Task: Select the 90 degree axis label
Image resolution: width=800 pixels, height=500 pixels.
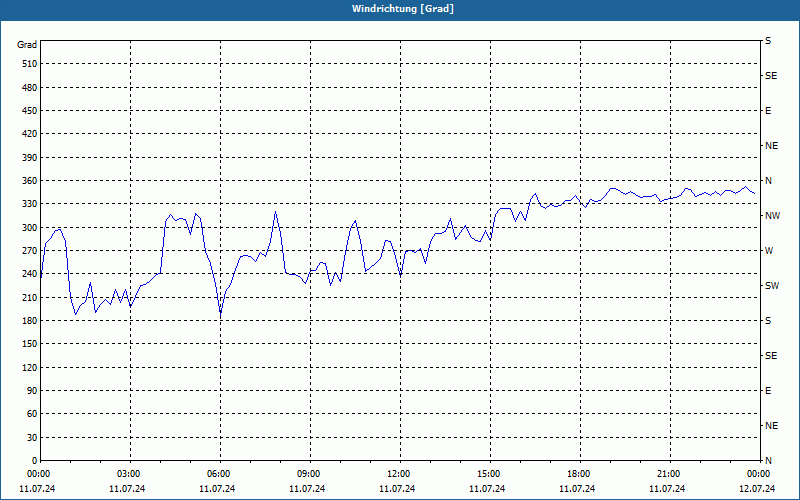Action: point(32,391)
